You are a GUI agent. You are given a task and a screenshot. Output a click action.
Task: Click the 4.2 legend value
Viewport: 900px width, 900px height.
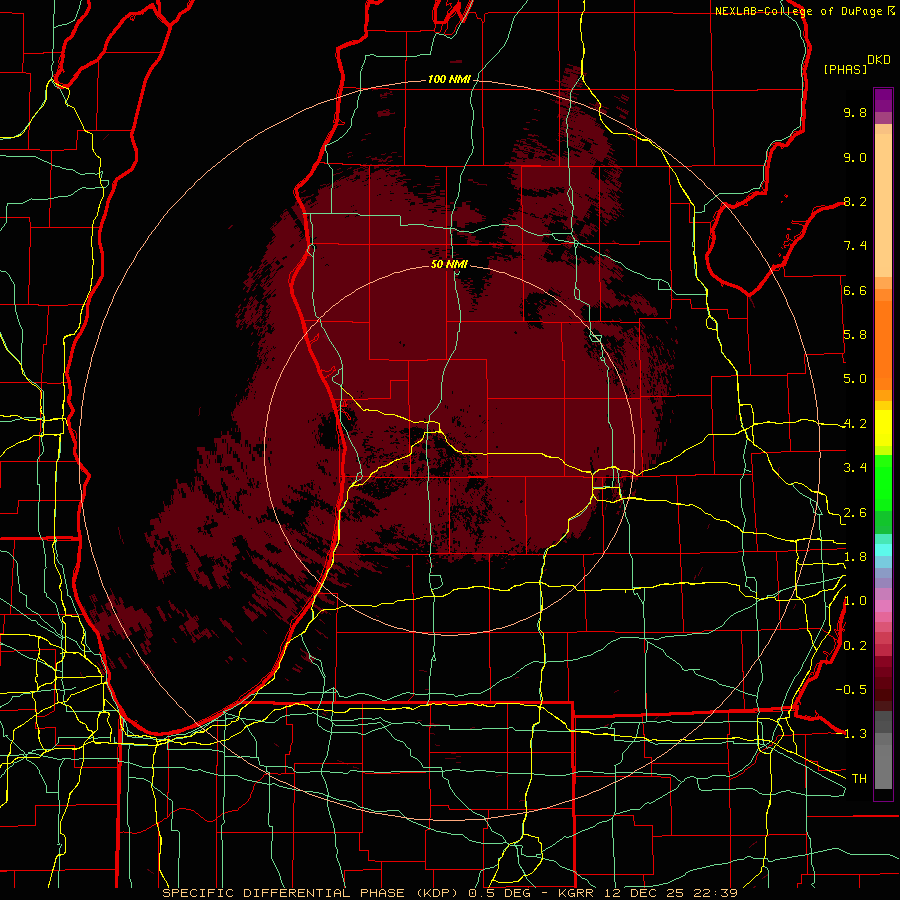[x=855, y=424]
